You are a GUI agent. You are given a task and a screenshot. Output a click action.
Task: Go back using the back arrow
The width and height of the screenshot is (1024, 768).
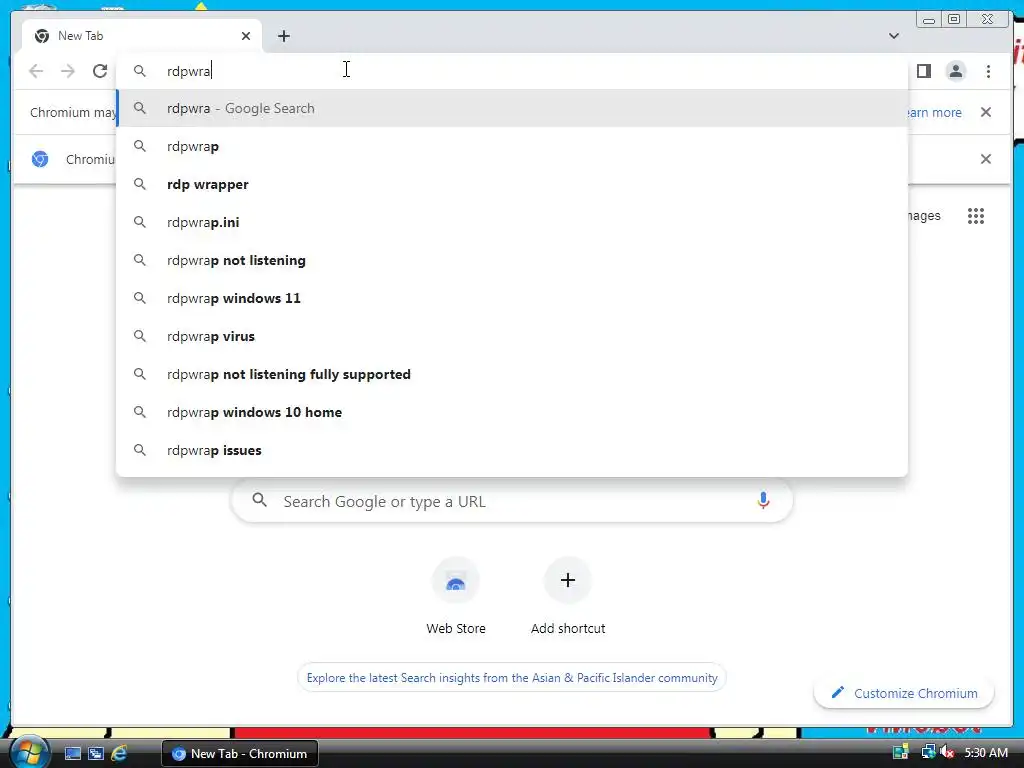(x=36, y=71)
